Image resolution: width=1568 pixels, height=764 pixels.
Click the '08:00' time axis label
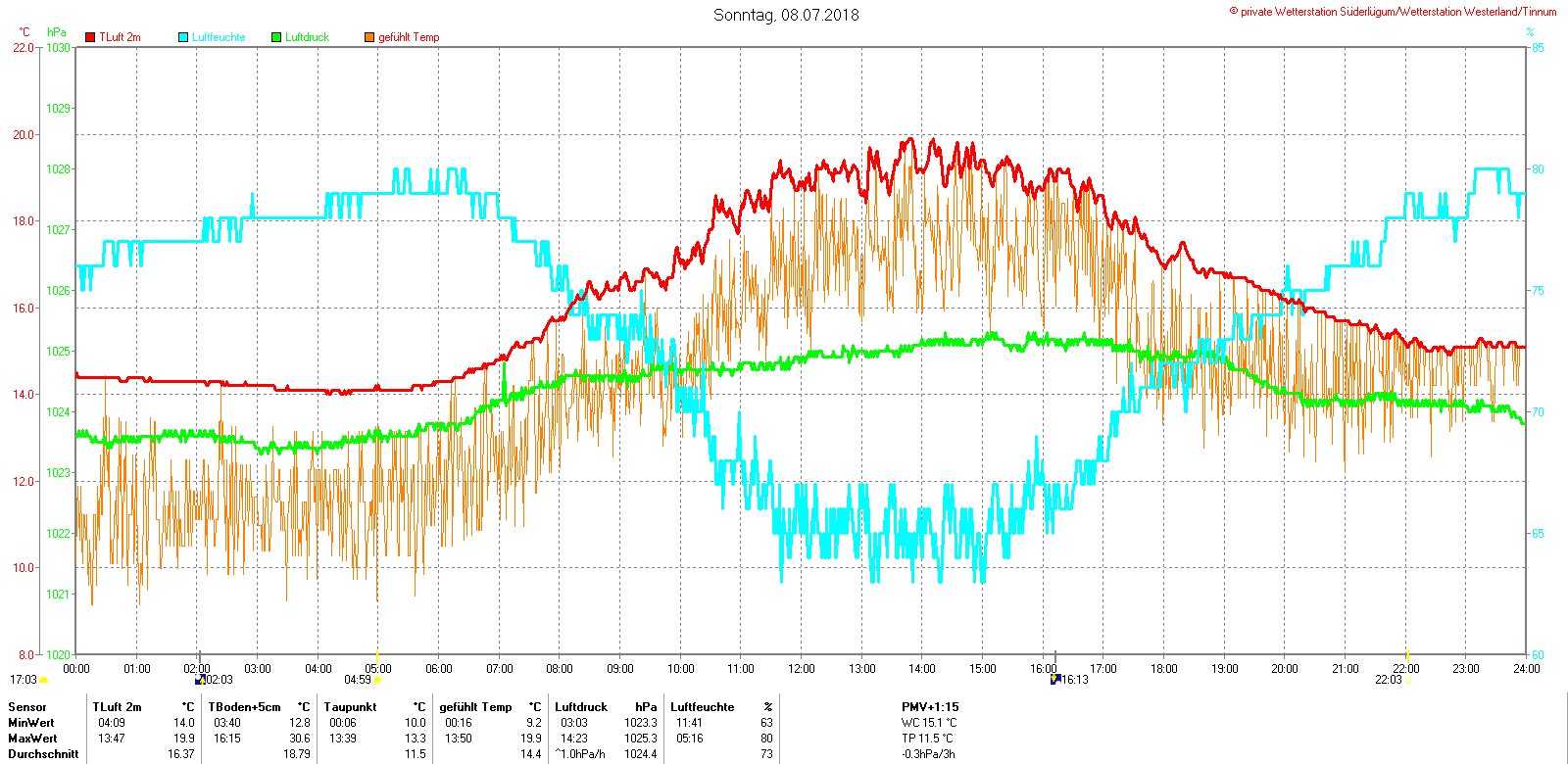560,669
